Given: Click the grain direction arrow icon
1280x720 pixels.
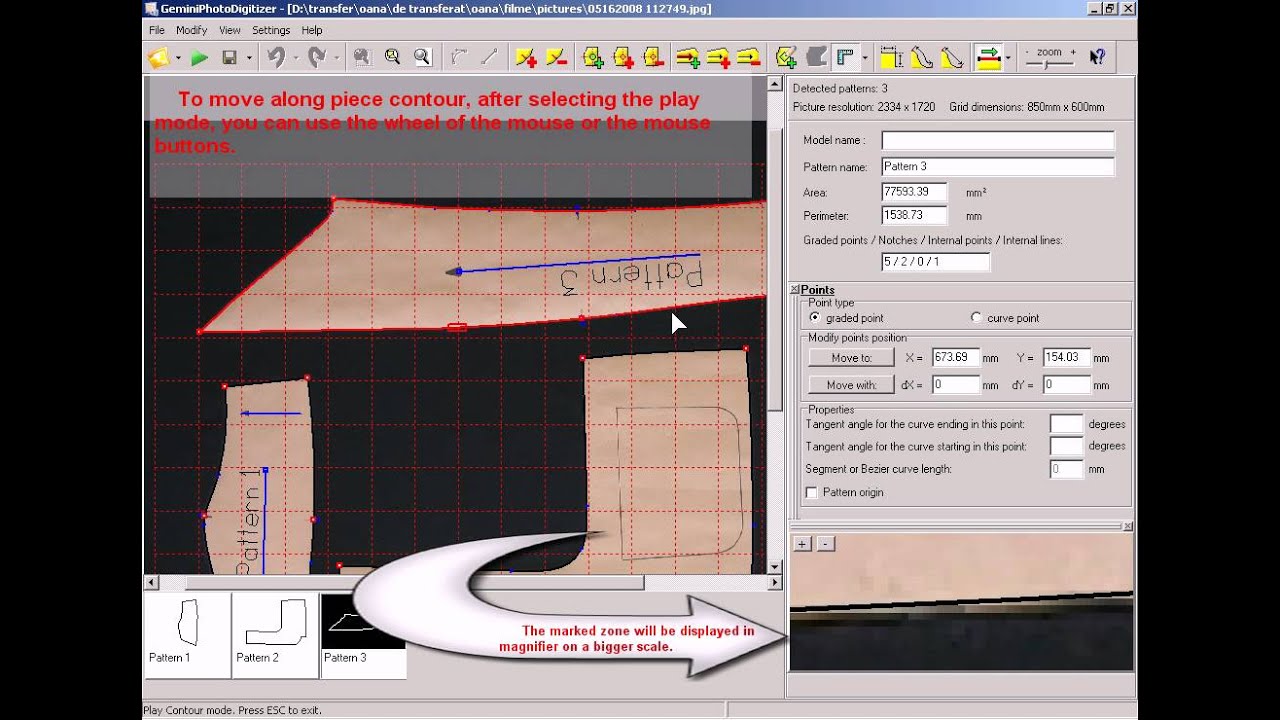Looking at the screenshot, I should [988, 58].
